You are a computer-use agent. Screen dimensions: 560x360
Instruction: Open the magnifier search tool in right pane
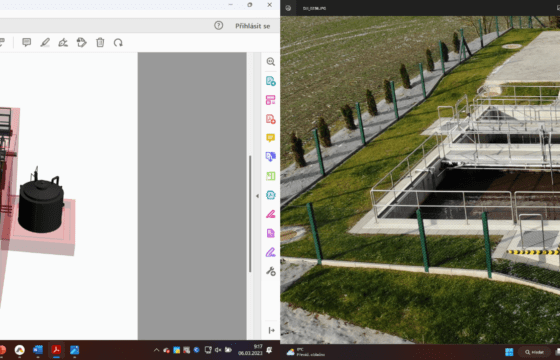click(x=271, y=62)
